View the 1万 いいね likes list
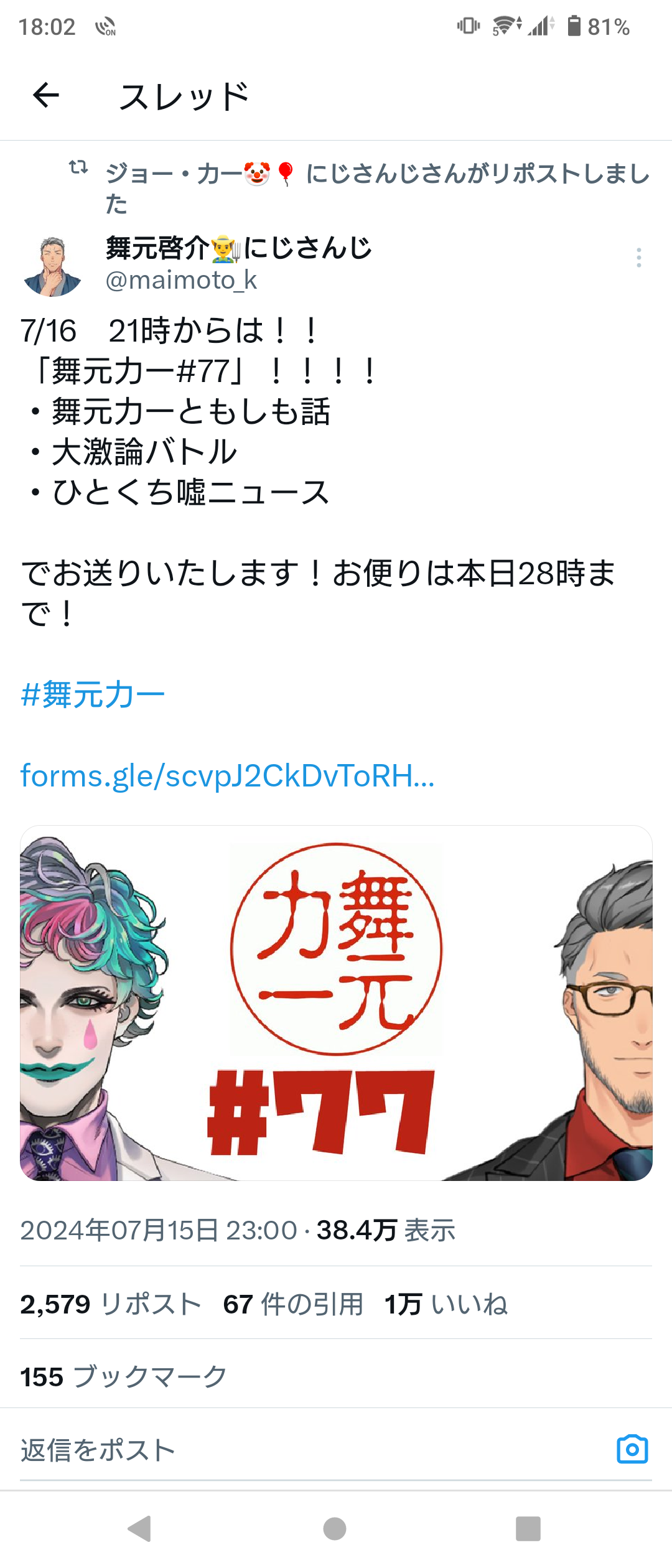672x1568 pixels. (446, 1304)
